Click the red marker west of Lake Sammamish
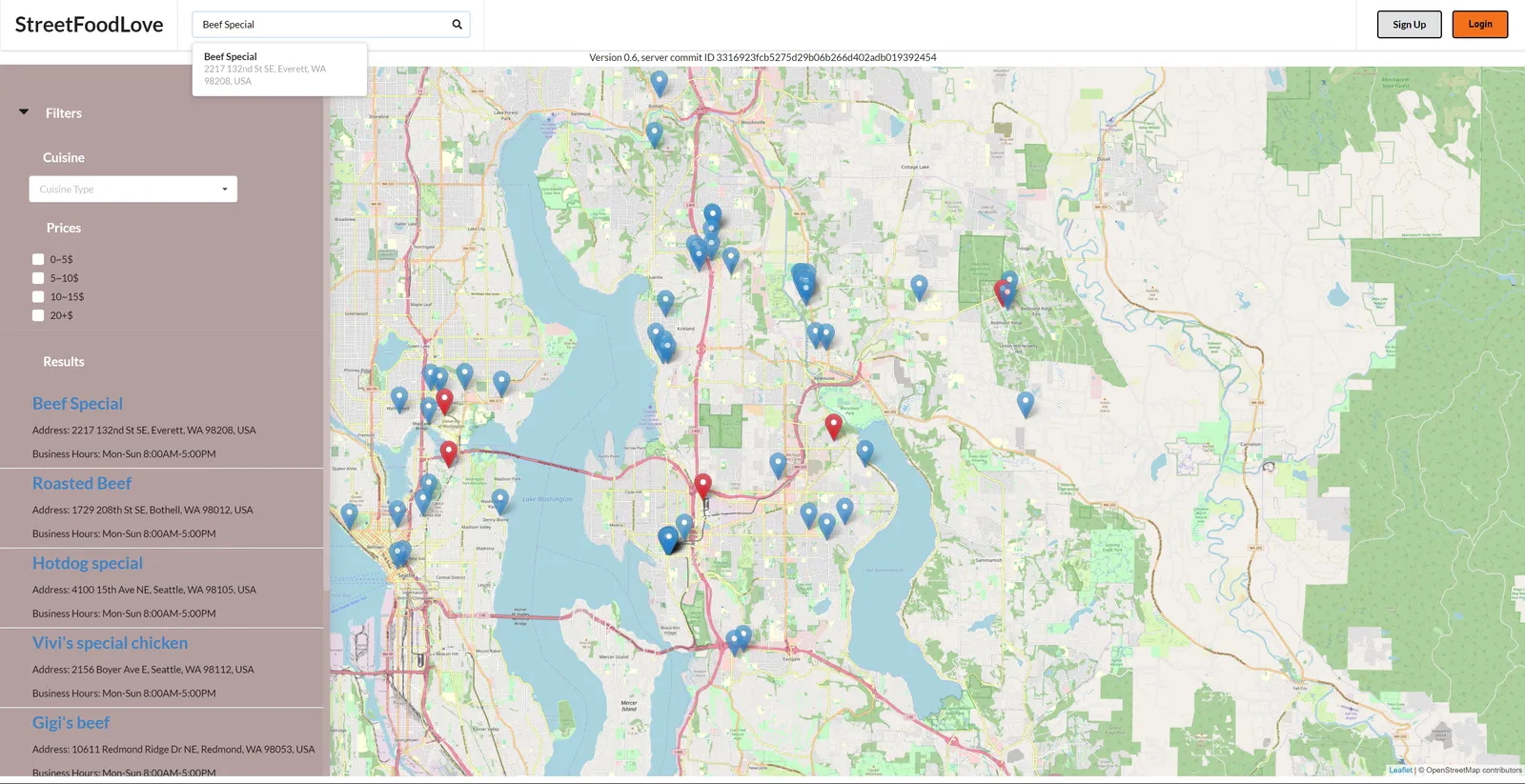 [833, 426]
